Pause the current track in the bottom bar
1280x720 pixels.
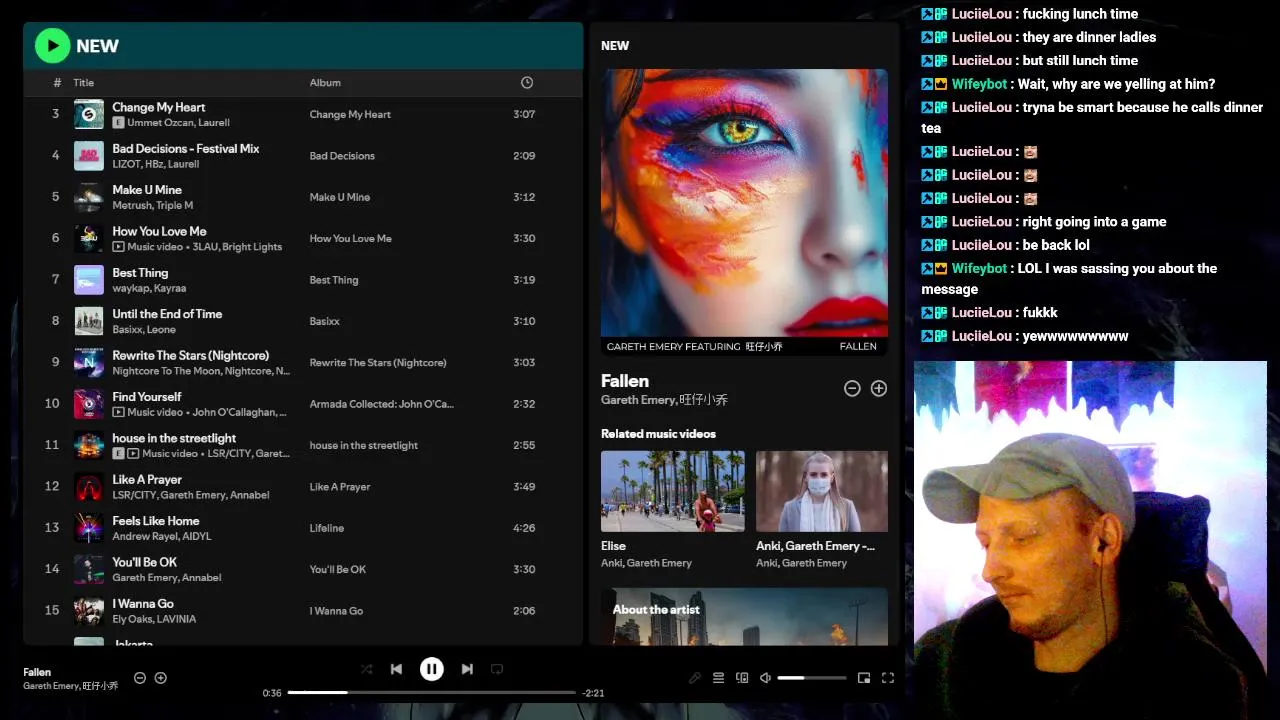(431, 669)
